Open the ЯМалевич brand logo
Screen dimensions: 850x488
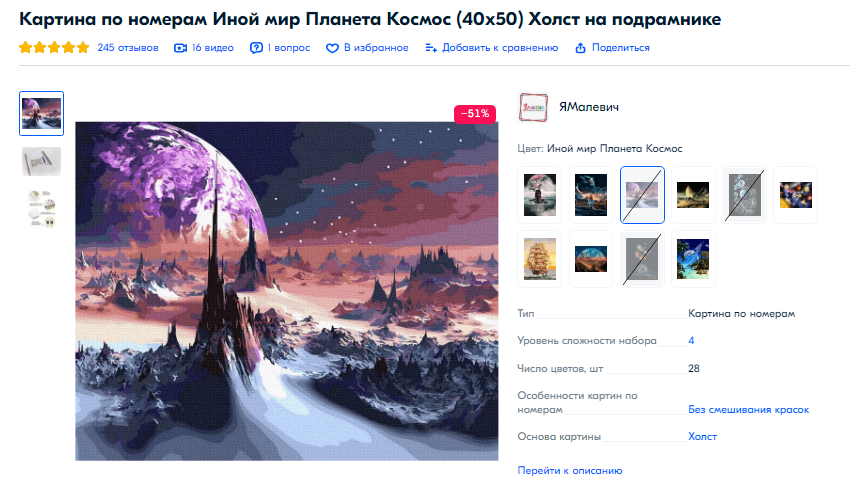pyautogui.click(x=533, y=107)
